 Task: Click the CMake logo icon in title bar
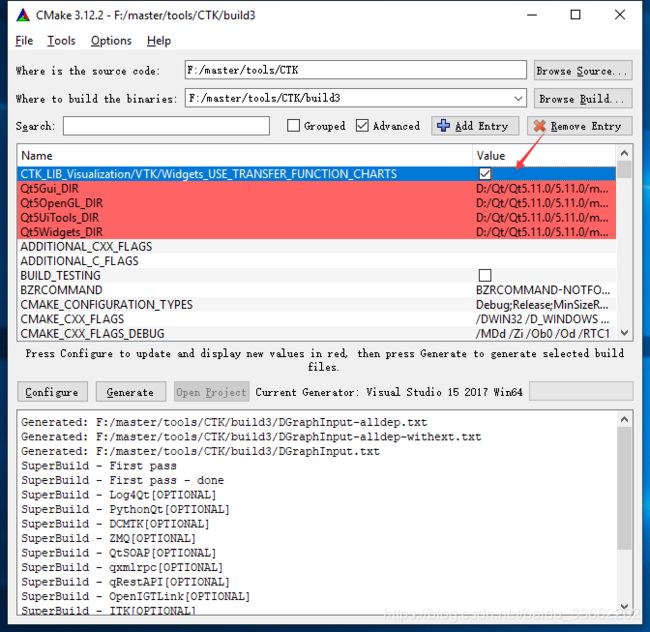[x=23, y=15]
